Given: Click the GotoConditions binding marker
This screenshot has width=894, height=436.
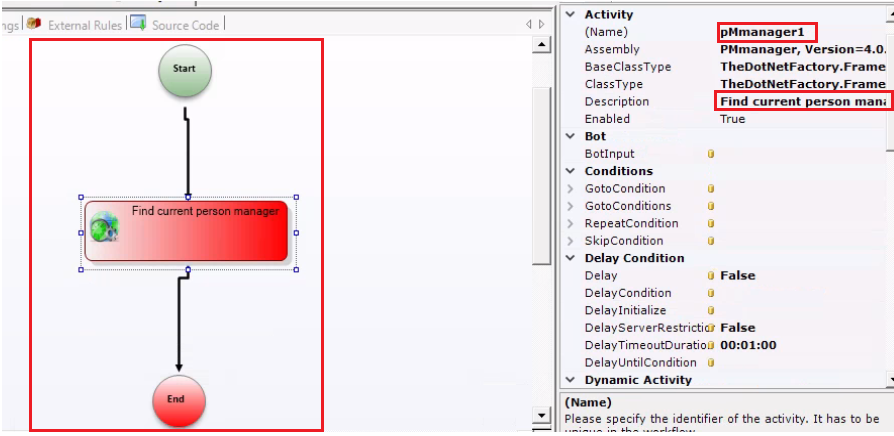Looking at the screenshot, I should tap(710, 206).
